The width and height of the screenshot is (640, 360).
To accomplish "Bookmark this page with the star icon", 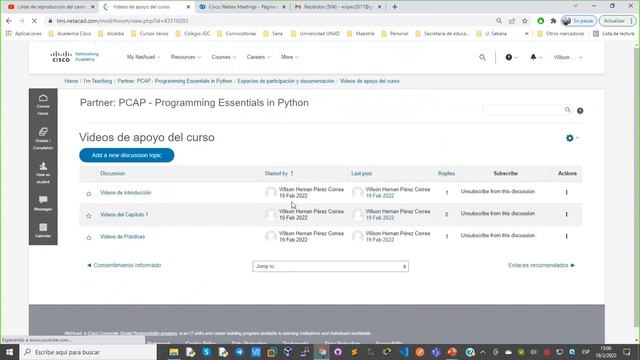I will point(525,21).
